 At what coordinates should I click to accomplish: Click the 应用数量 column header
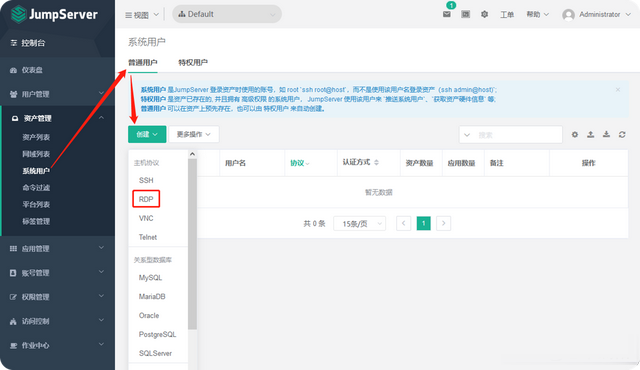point(462,163)
